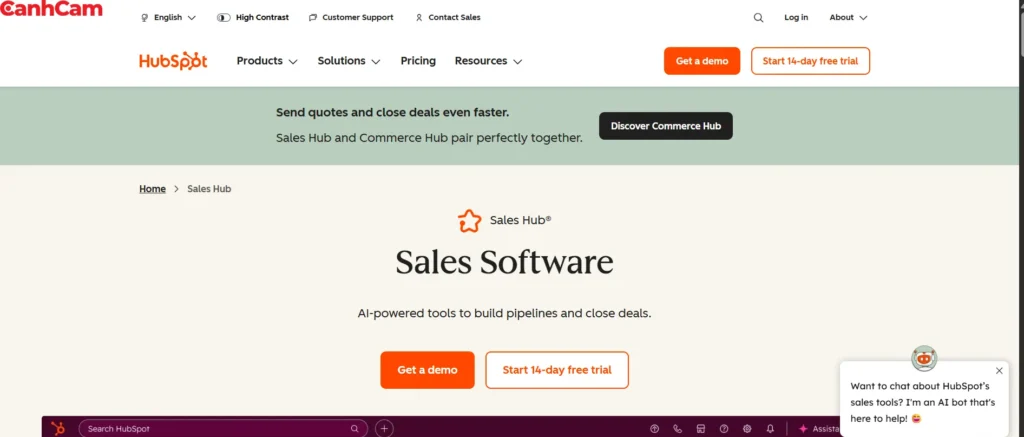Click the header Get a demo button

pyautogui.click(x=702, y=61)
